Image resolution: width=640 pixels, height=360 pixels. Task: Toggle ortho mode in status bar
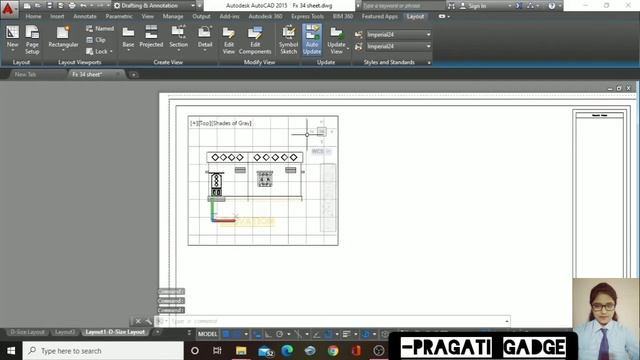tap(268, 334)
